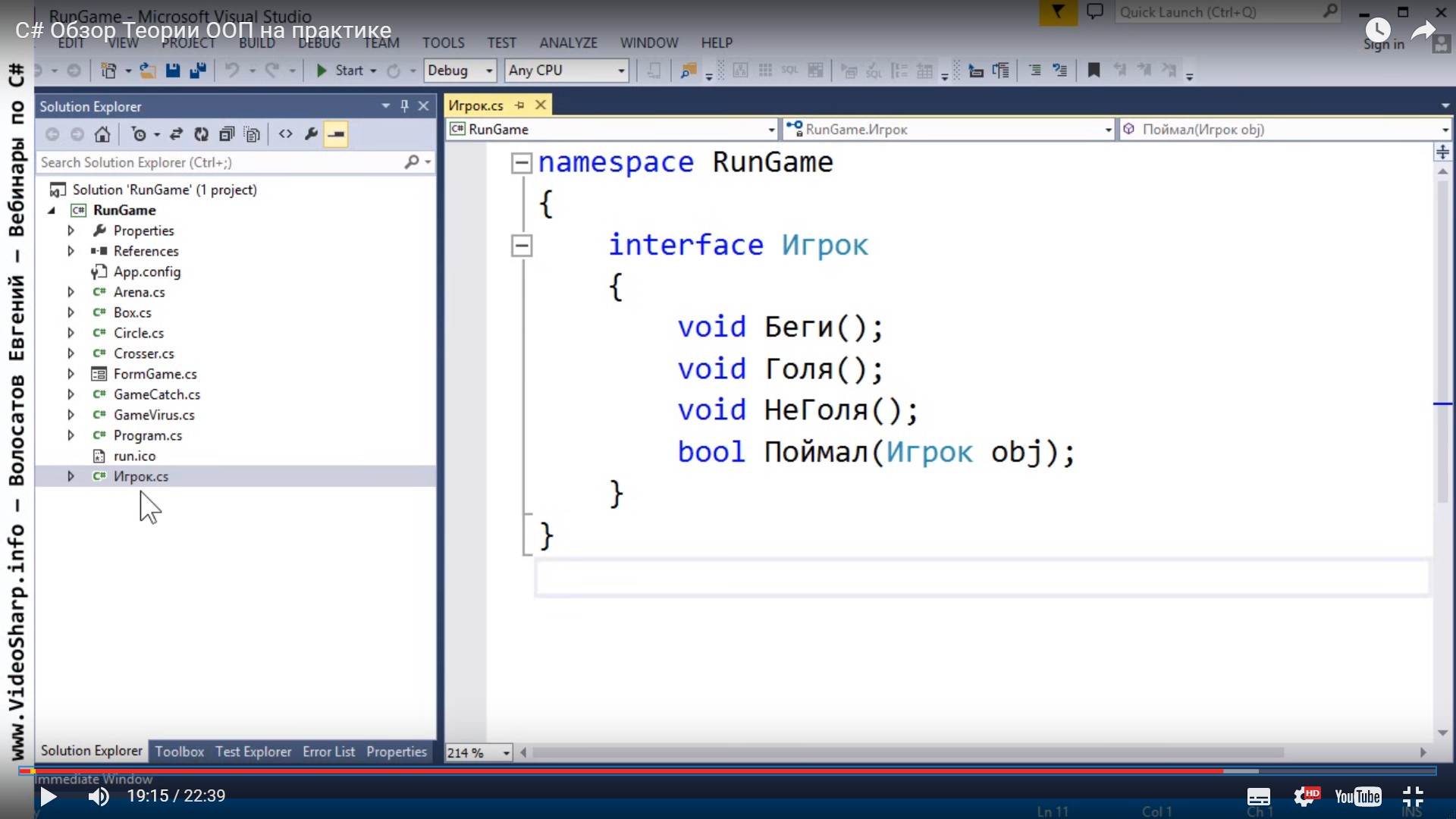
Task: Click the Save All icon
Action: [198, 71]
